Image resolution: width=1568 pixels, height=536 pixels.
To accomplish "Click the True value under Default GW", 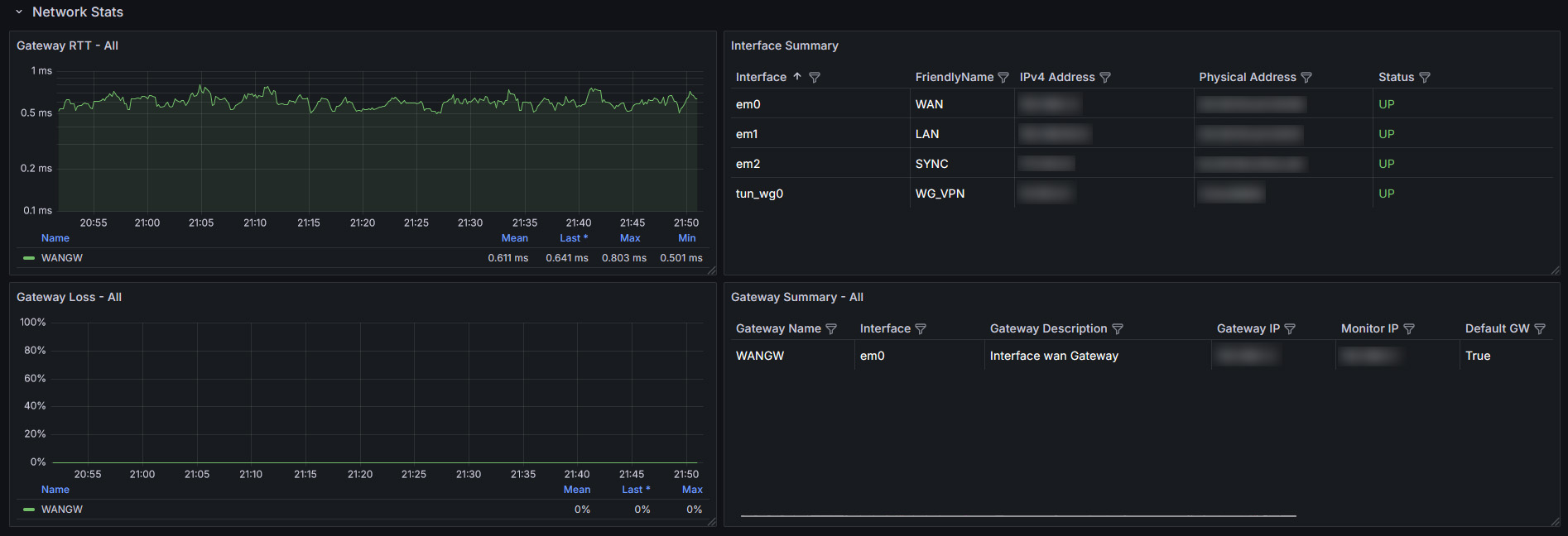I will (x=1478, y=356).
